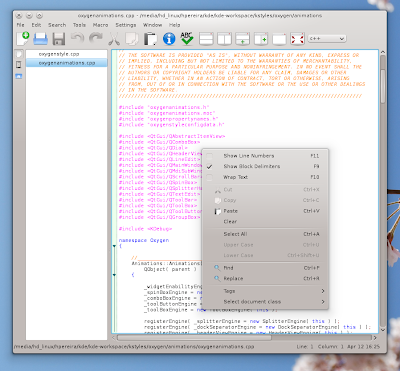Click the 'namespace Oxygen' line in the editor

click(x=144, y=240)
